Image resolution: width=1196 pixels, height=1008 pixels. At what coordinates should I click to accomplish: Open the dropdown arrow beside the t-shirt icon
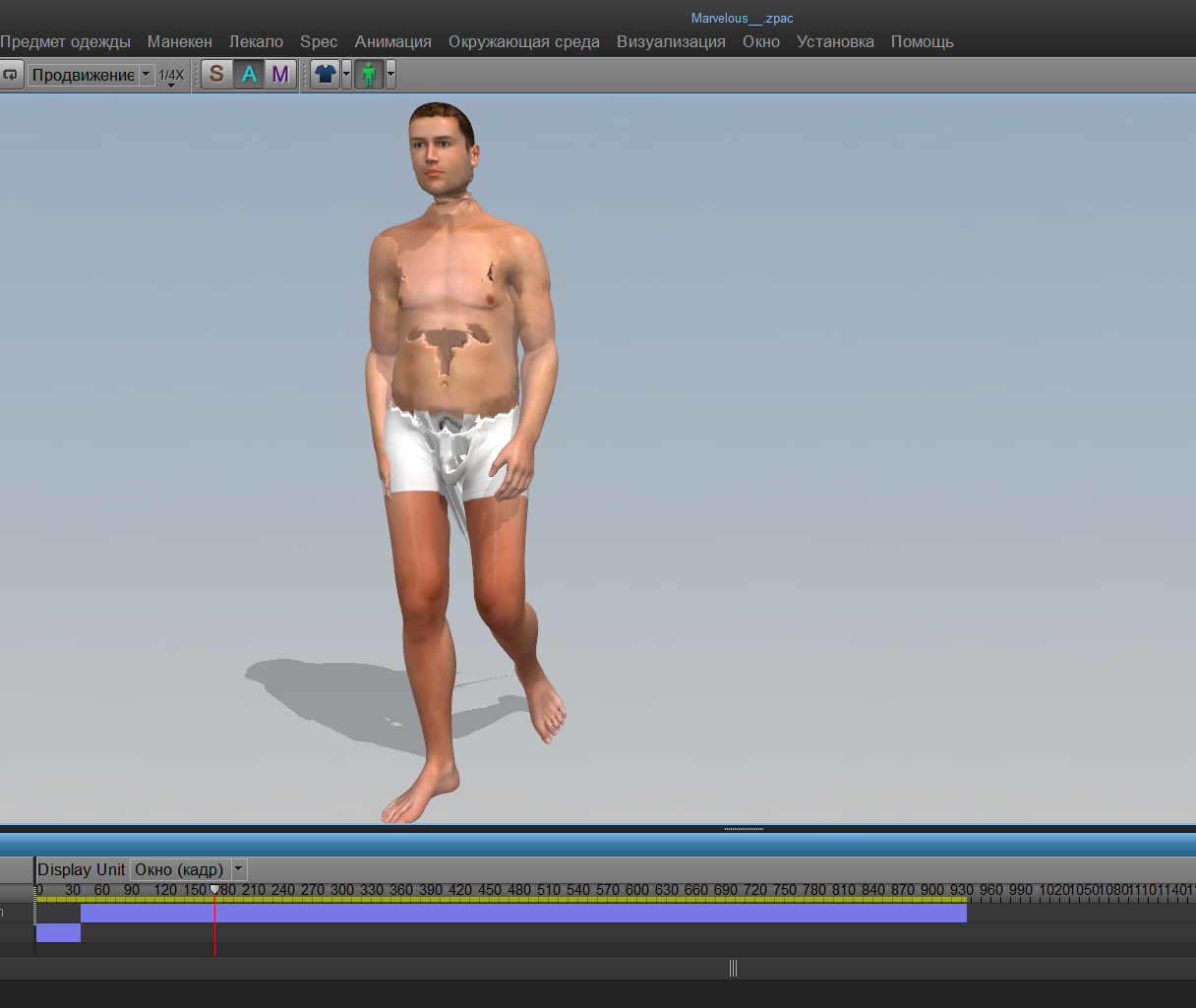click(346, 75)
